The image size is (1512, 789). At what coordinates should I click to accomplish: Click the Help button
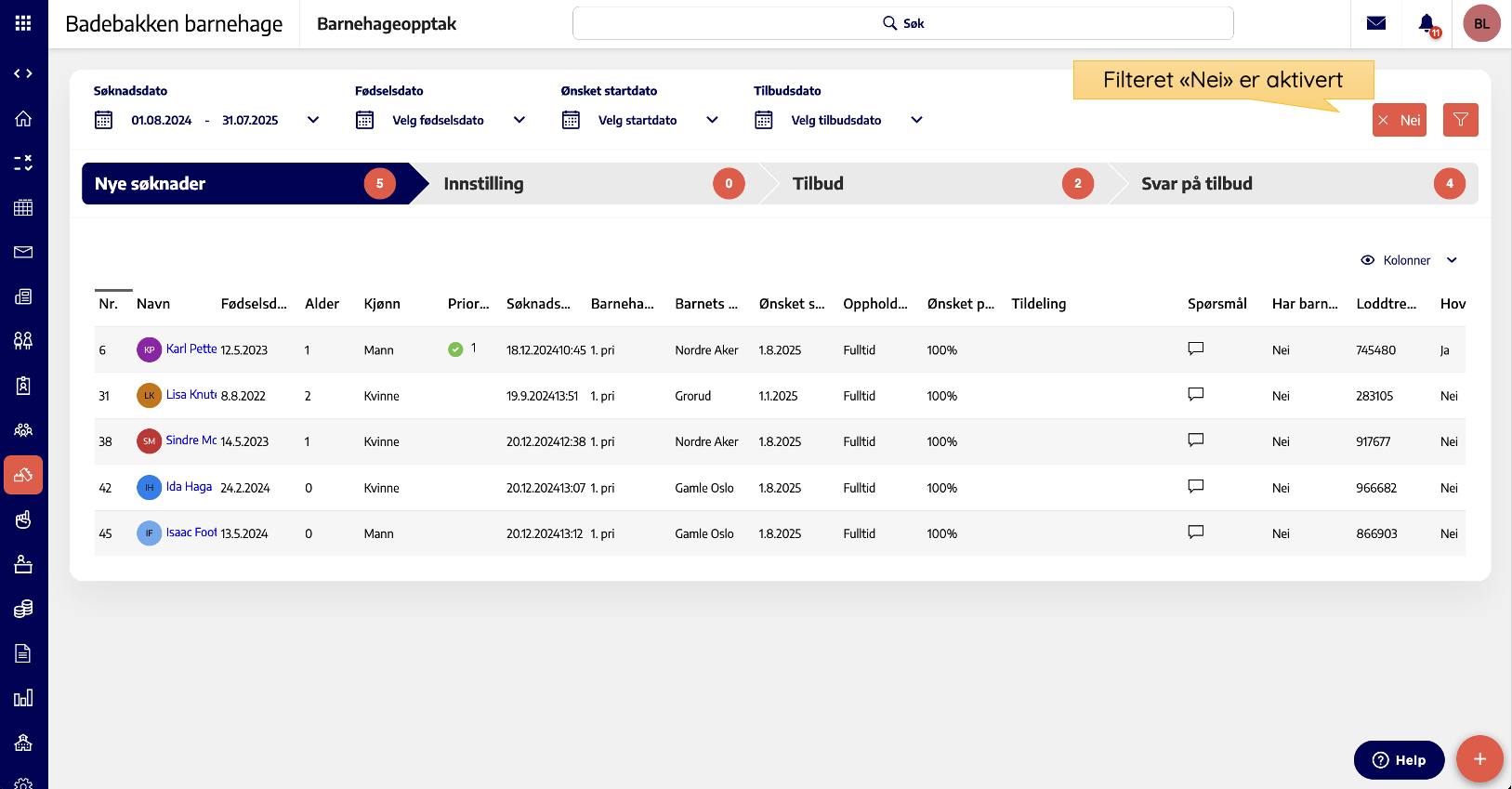[x=1399, y=759]
